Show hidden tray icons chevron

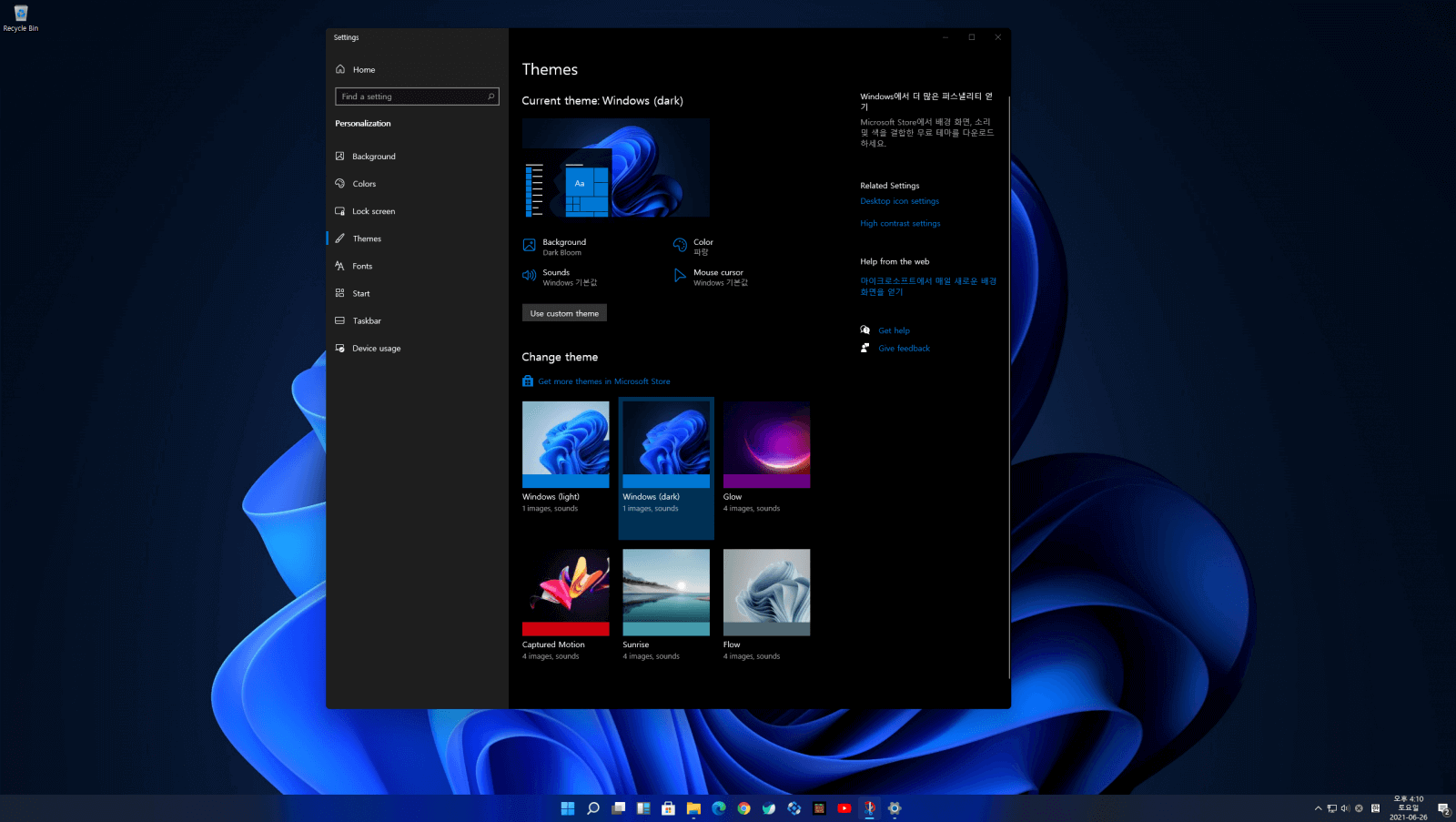tap(1318, 808)
